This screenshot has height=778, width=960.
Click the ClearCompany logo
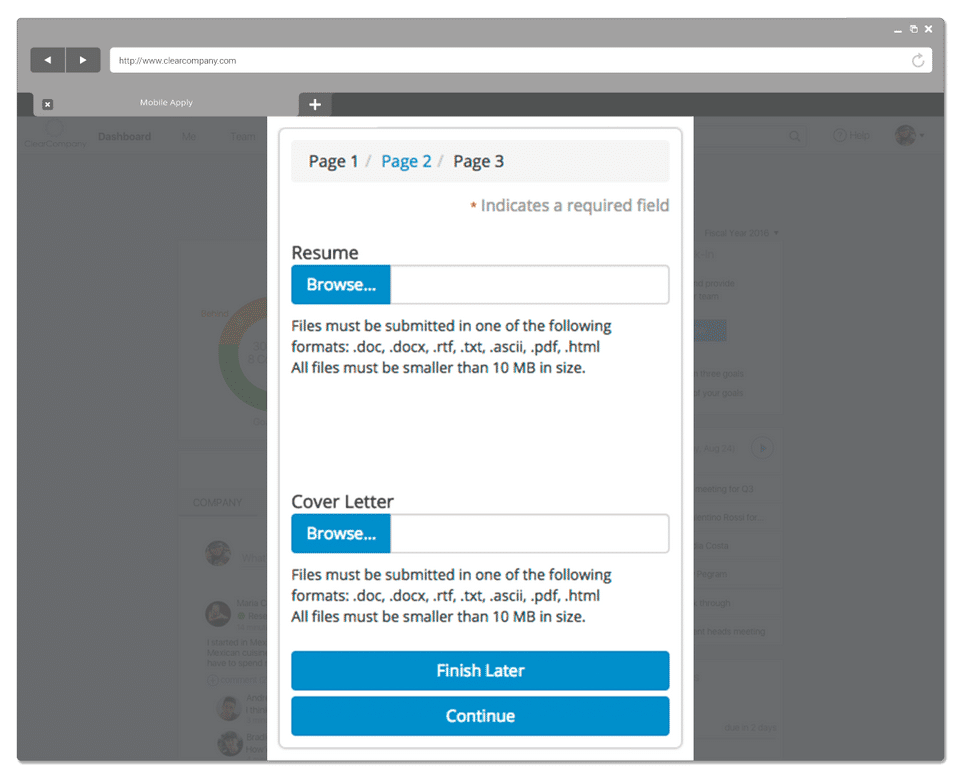coord(55,135)
